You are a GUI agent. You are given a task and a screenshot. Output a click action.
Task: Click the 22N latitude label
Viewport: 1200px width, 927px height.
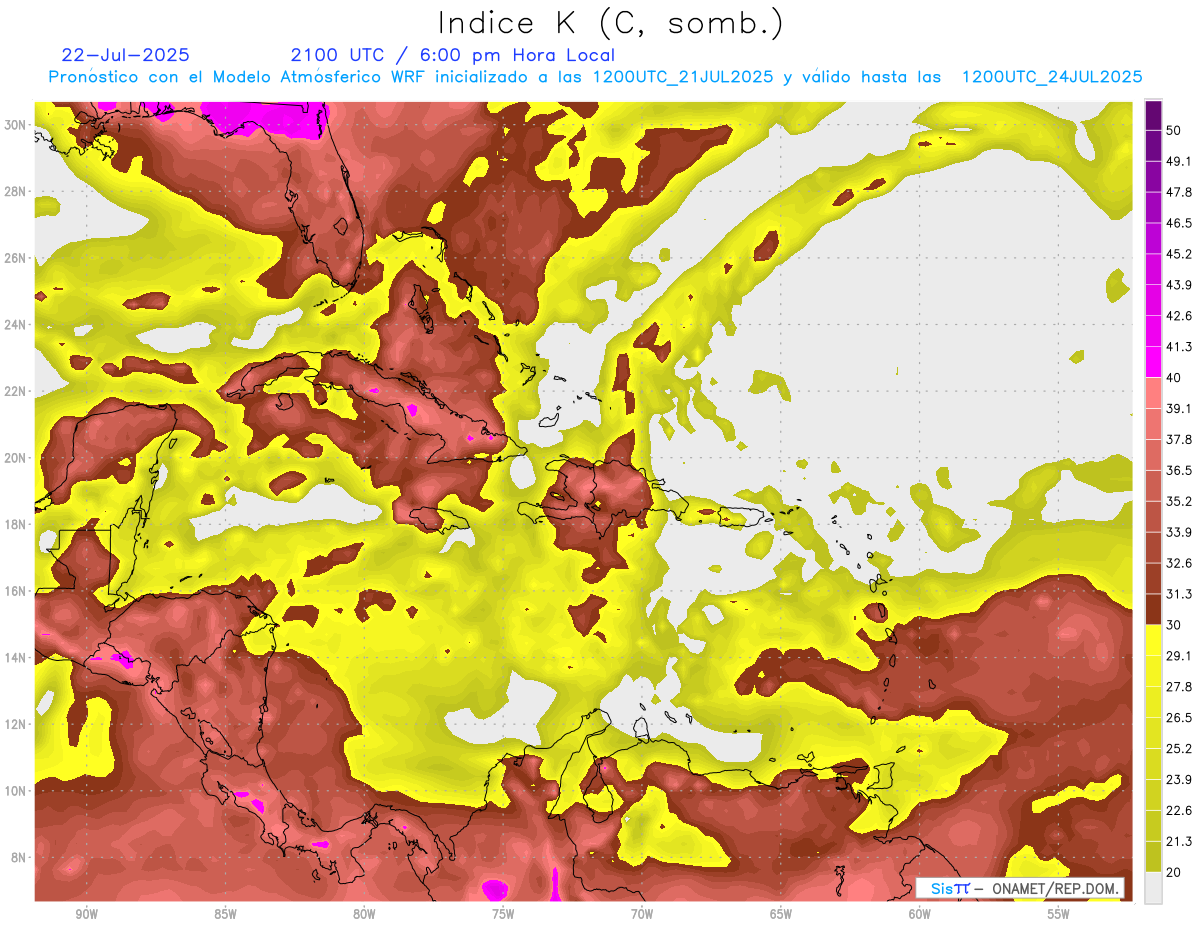coord(15,391)
